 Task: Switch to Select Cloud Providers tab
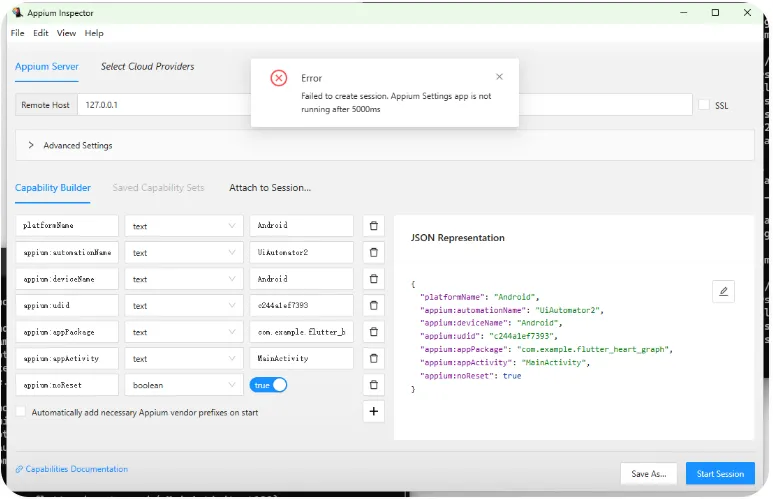pyautogui.click(x=147, y=67)
